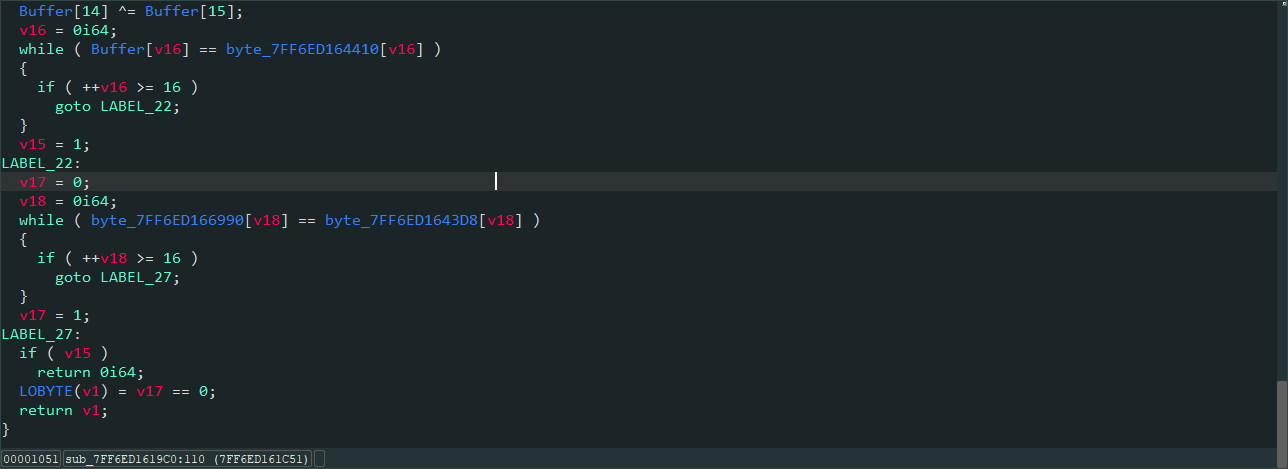The image size is (1288, 469).
Task: Click the 'return 0i64' statement
Action: [x=90, y=372]
